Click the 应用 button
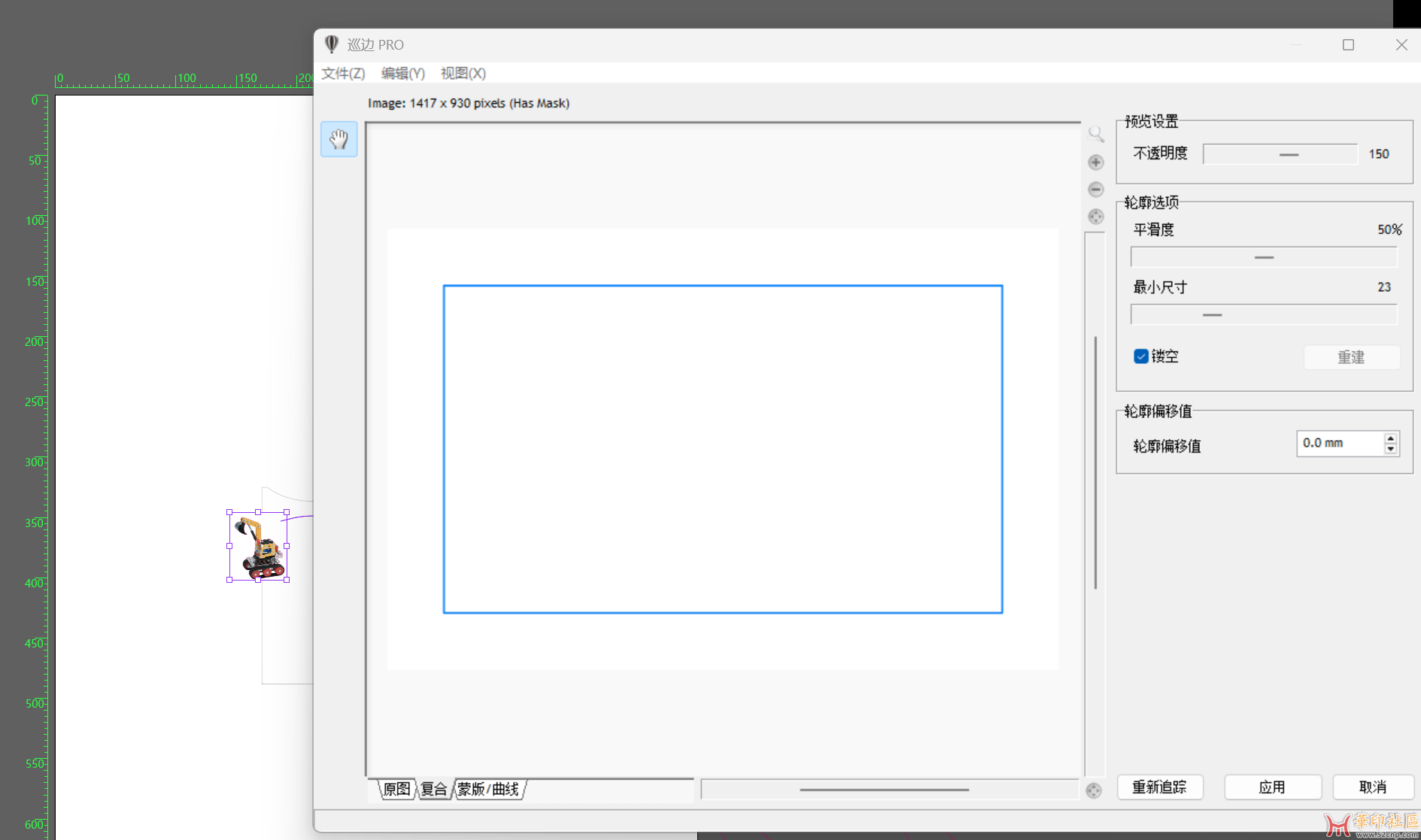This screenshot has height=840, width=1421. point(1272,787)
